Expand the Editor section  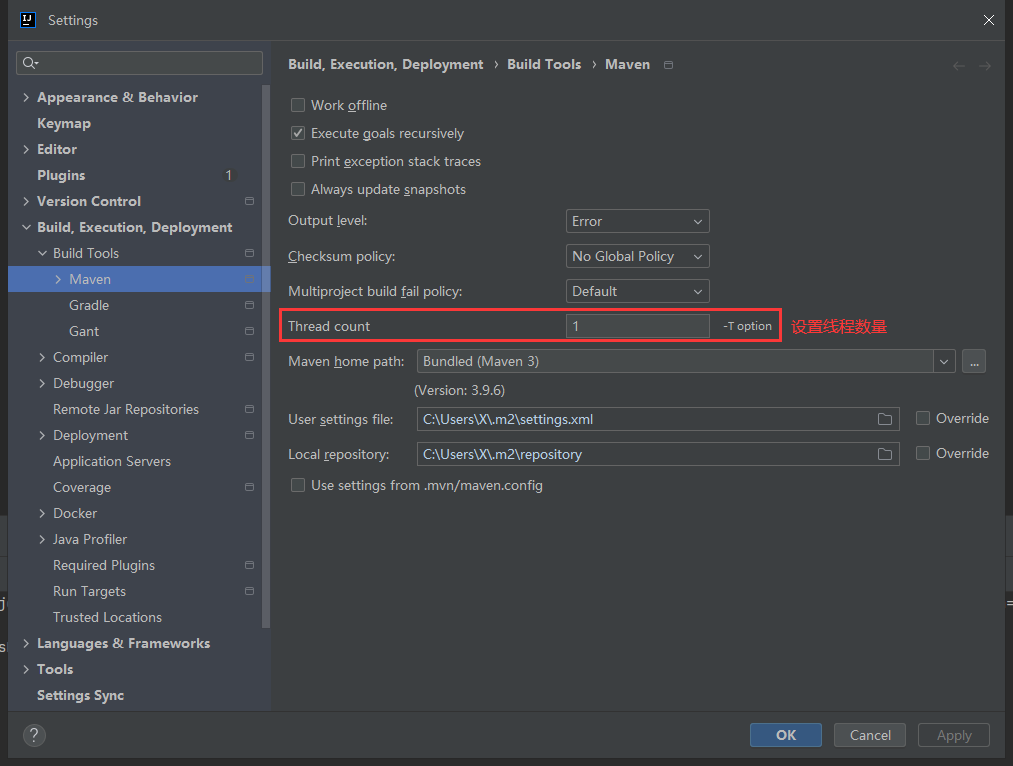coord(26,149)
